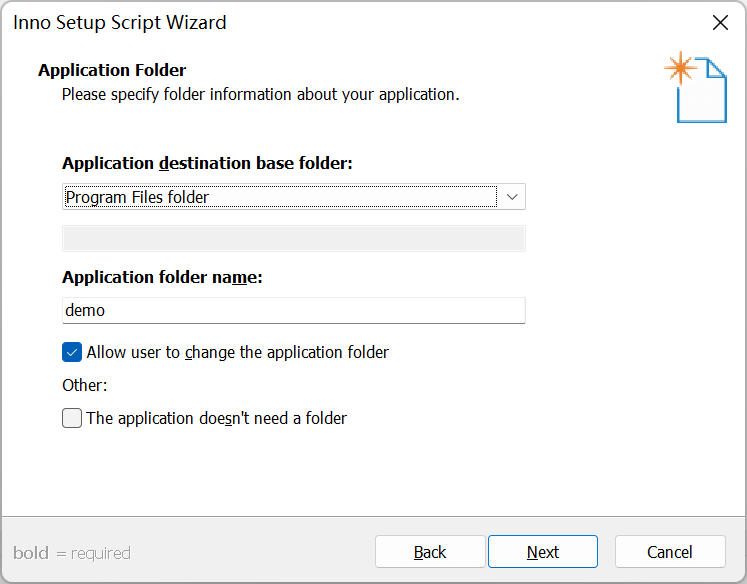Expand the destination base folder dropdown arrow
This screenshot has width=747, height=584.
tap(512, 197)
